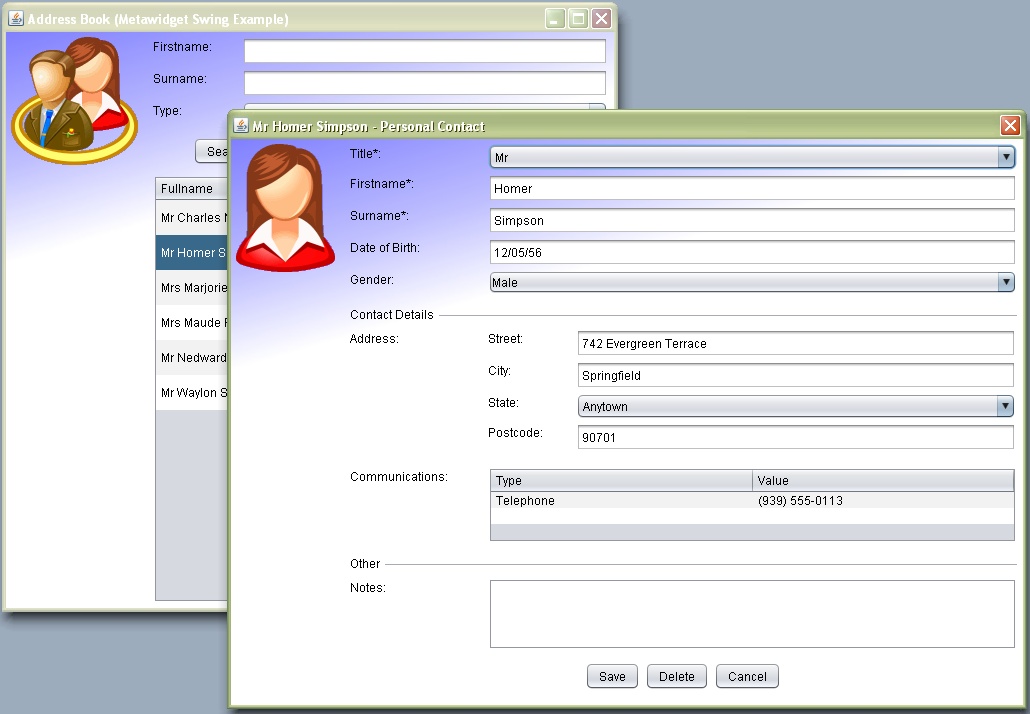Click the Date of Birth field
Screen dimensions: 1030x714
pos(752,252)
